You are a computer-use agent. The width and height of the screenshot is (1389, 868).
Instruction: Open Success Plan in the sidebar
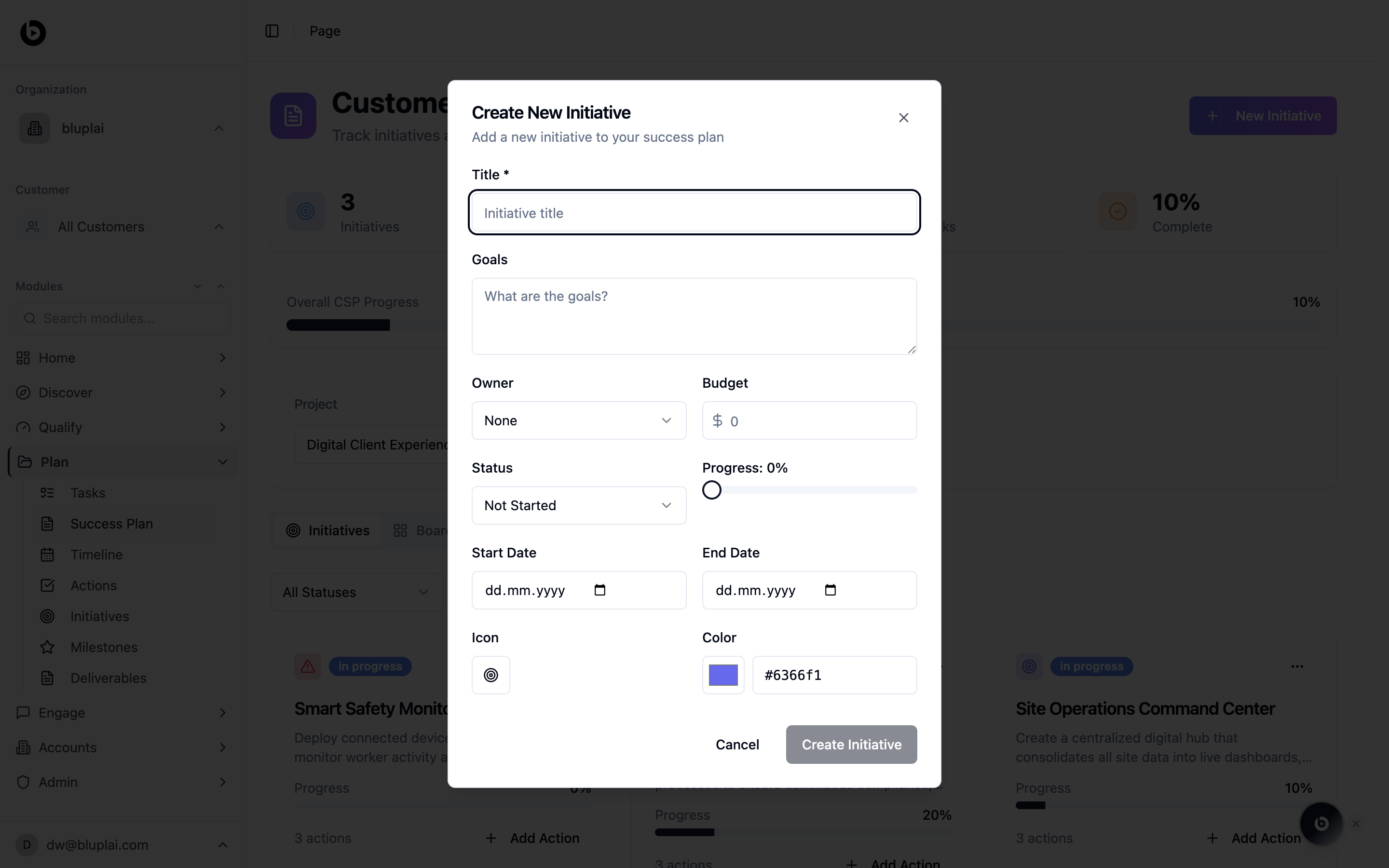tap(111, 524)
